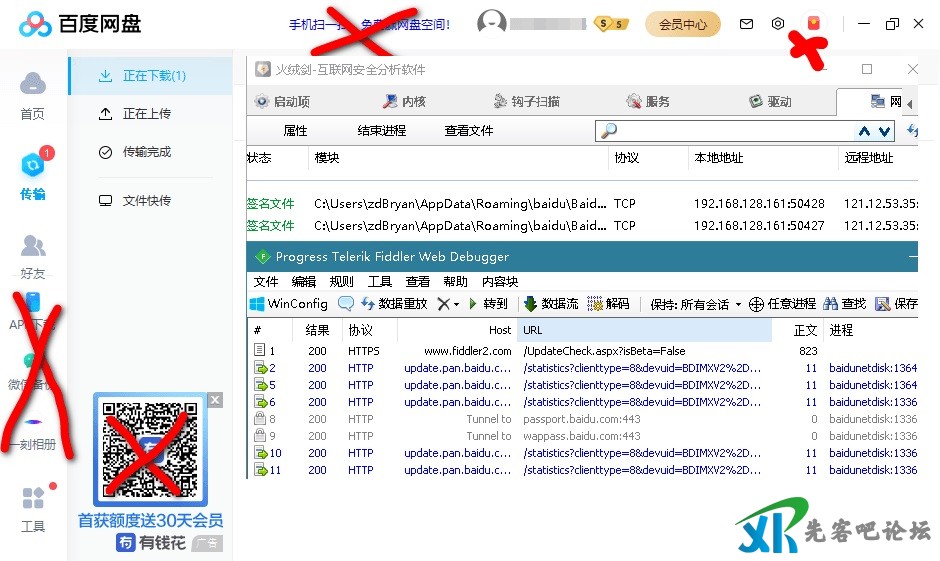Click the mail envelope icon in title bar
This screenshot has width=940, height=561.
pyautogui.click(x=746, y=24)
